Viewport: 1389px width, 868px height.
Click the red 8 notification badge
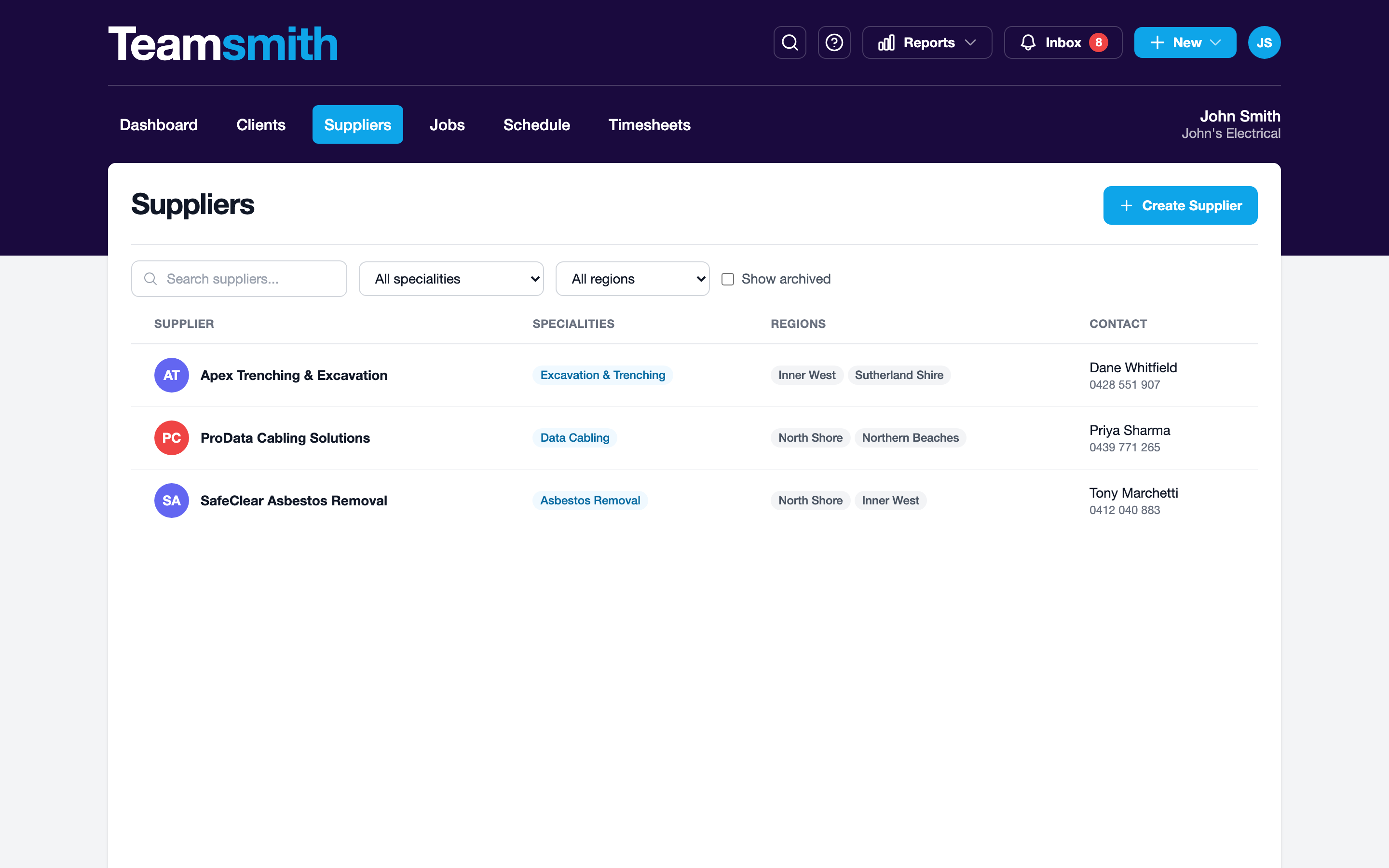coord(1099,42)
